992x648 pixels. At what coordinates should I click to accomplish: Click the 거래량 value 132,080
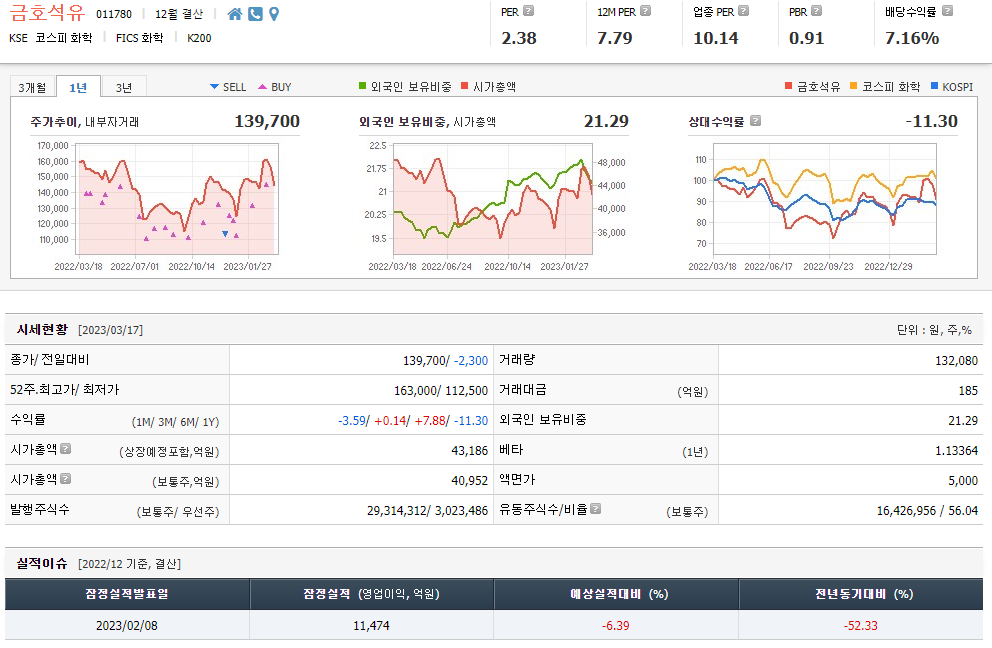pos(957,360)
